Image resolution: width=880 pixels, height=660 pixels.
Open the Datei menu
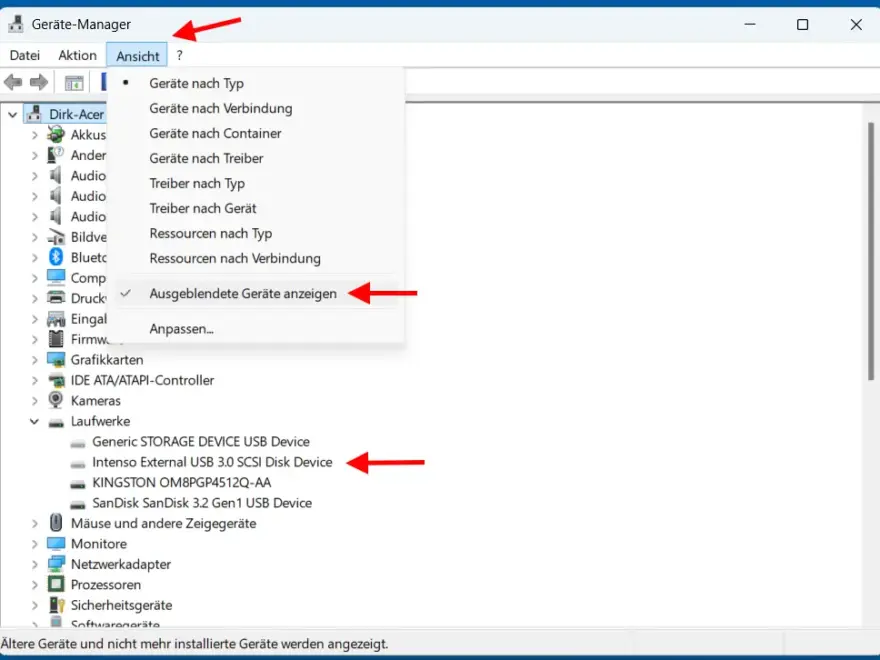click(x=24, y=55)
